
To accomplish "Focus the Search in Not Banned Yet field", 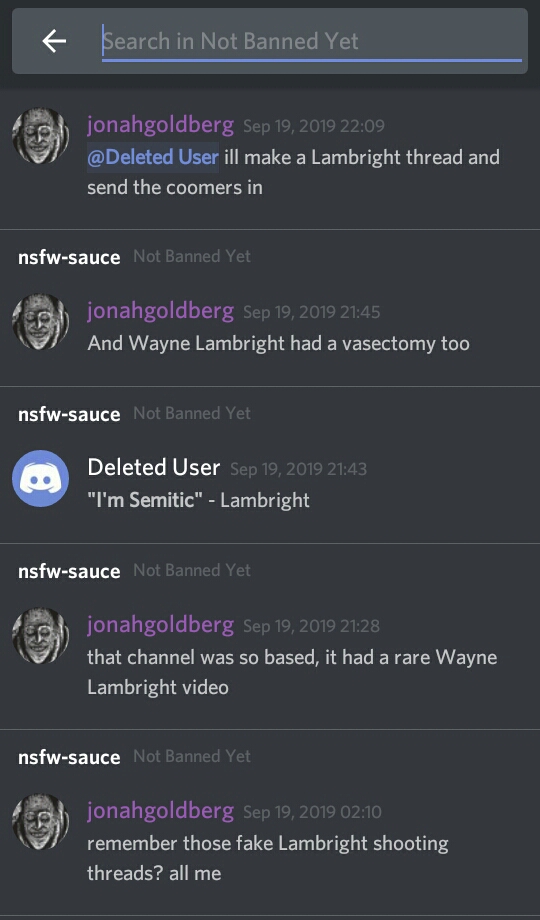I will (x=312, y=41).
